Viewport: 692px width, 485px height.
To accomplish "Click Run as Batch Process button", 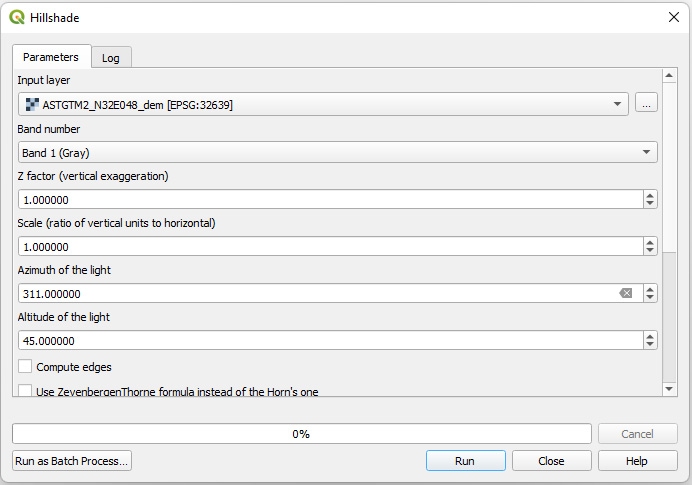I will (x=72, y=461).
